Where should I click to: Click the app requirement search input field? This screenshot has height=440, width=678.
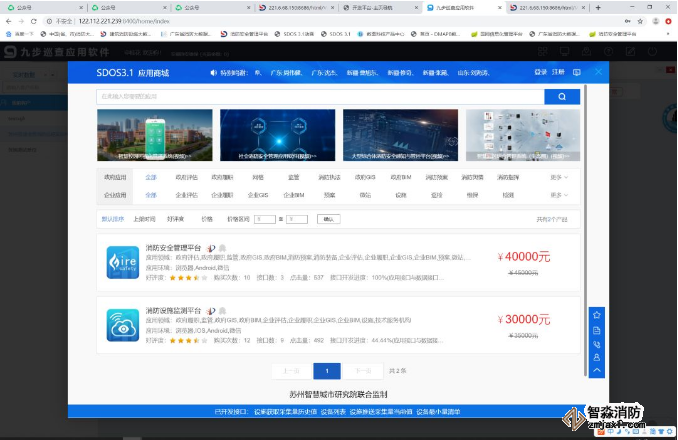(x=320, y=97)
